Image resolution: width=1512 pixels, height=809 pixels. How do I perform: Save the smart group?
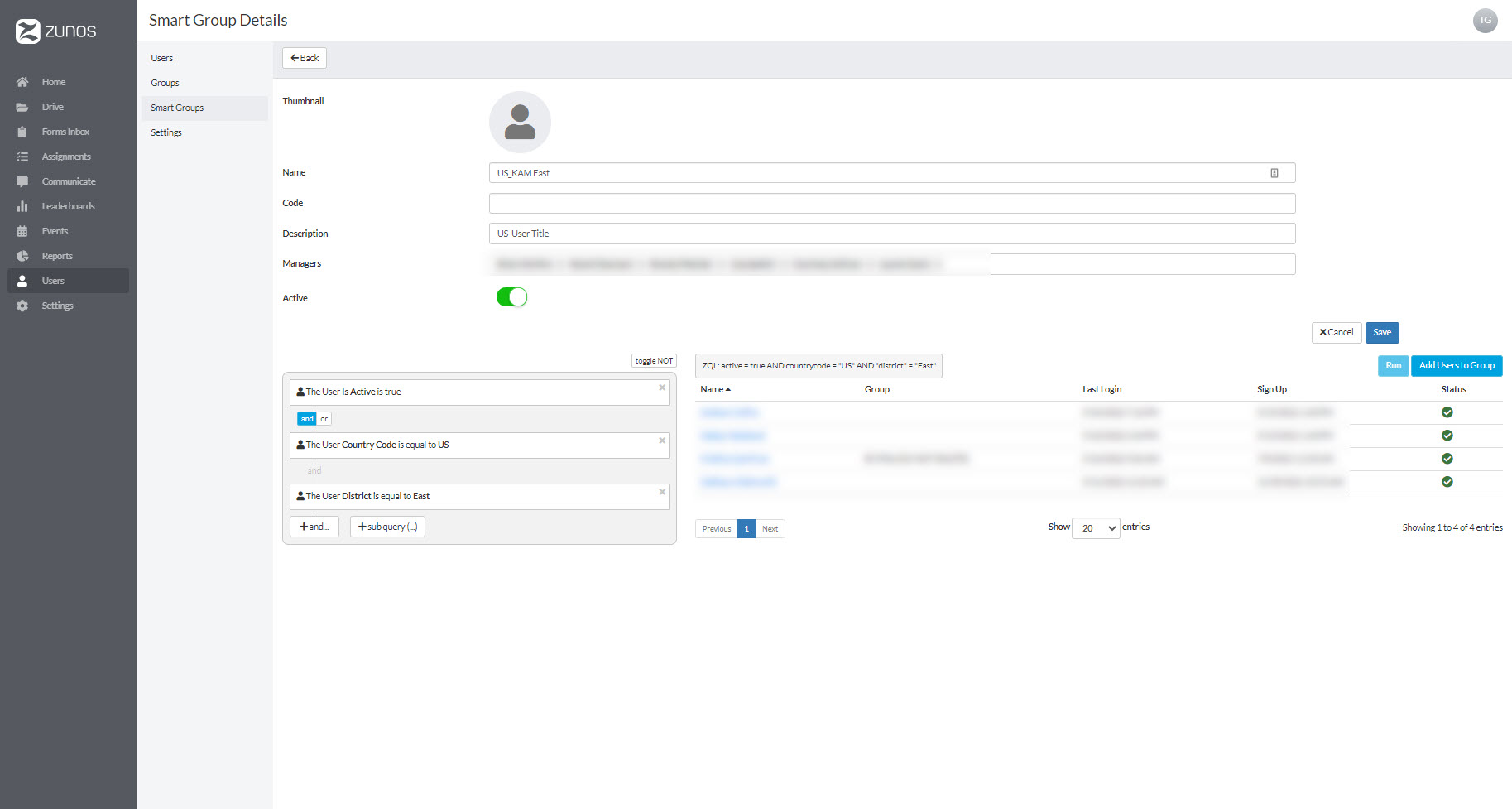(1382, 333)
